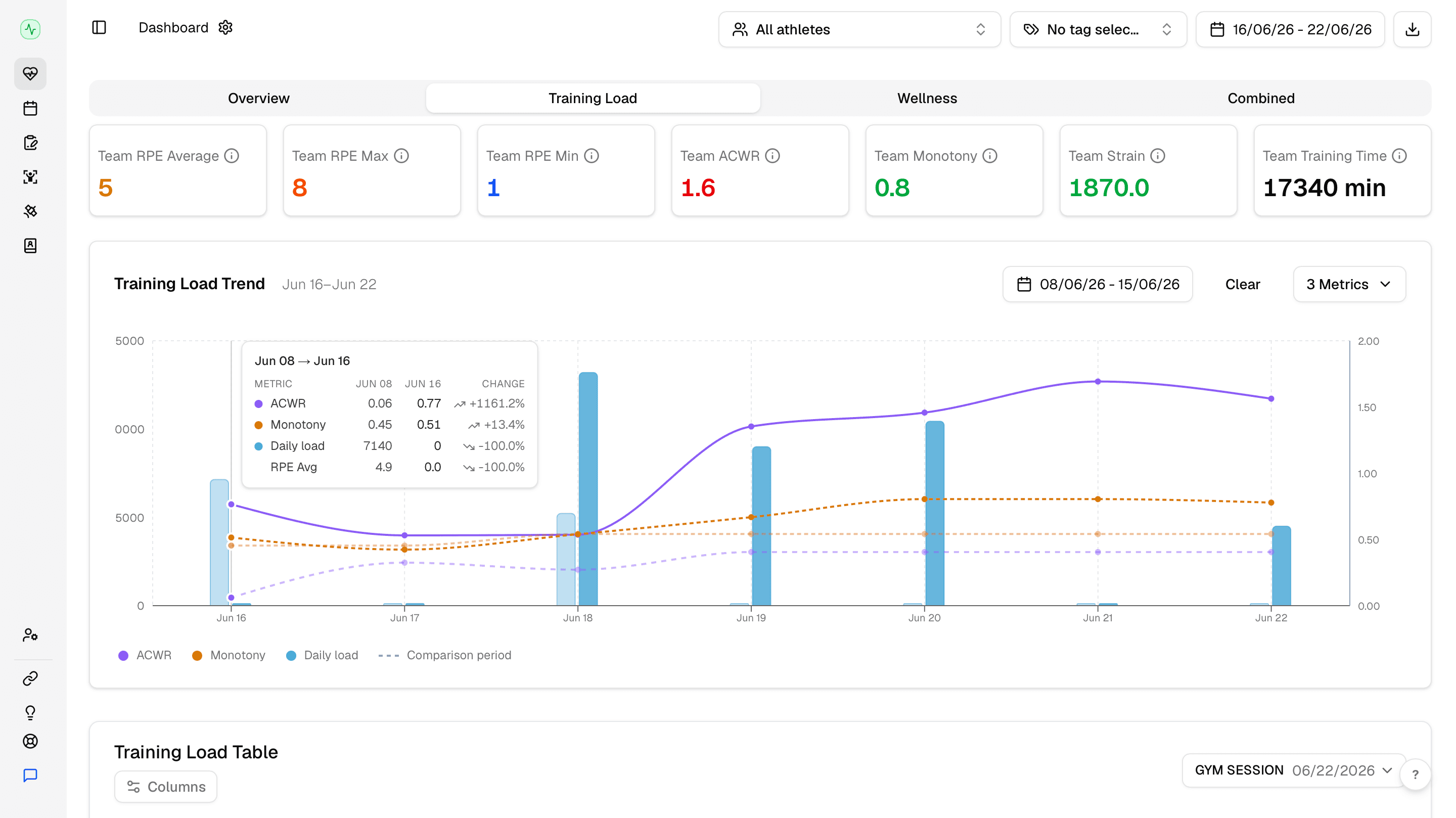1456x818 pixels.
Task: Show info for Team Training Time
Action: coord(1399,156)
